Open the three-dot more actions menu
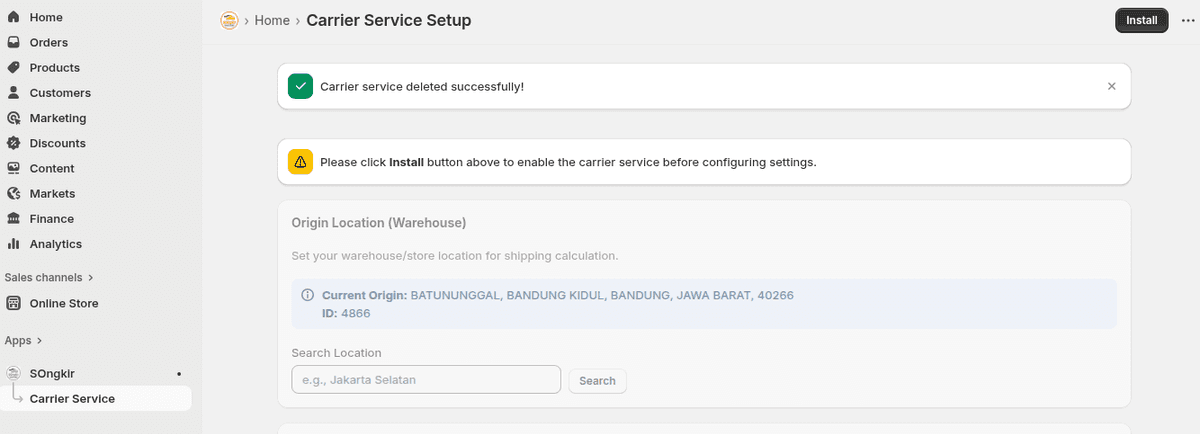 (x=1187, y=20)
